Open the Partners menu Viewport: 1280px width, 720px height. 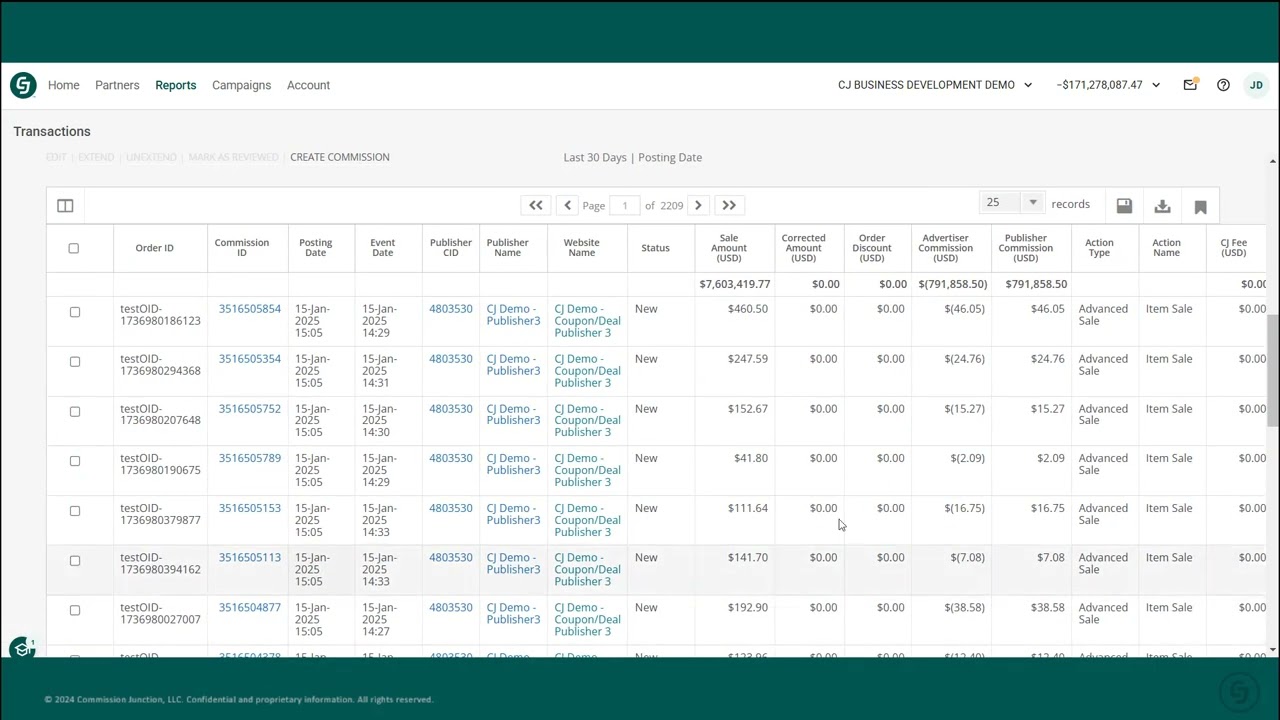(x=117, y=85)
